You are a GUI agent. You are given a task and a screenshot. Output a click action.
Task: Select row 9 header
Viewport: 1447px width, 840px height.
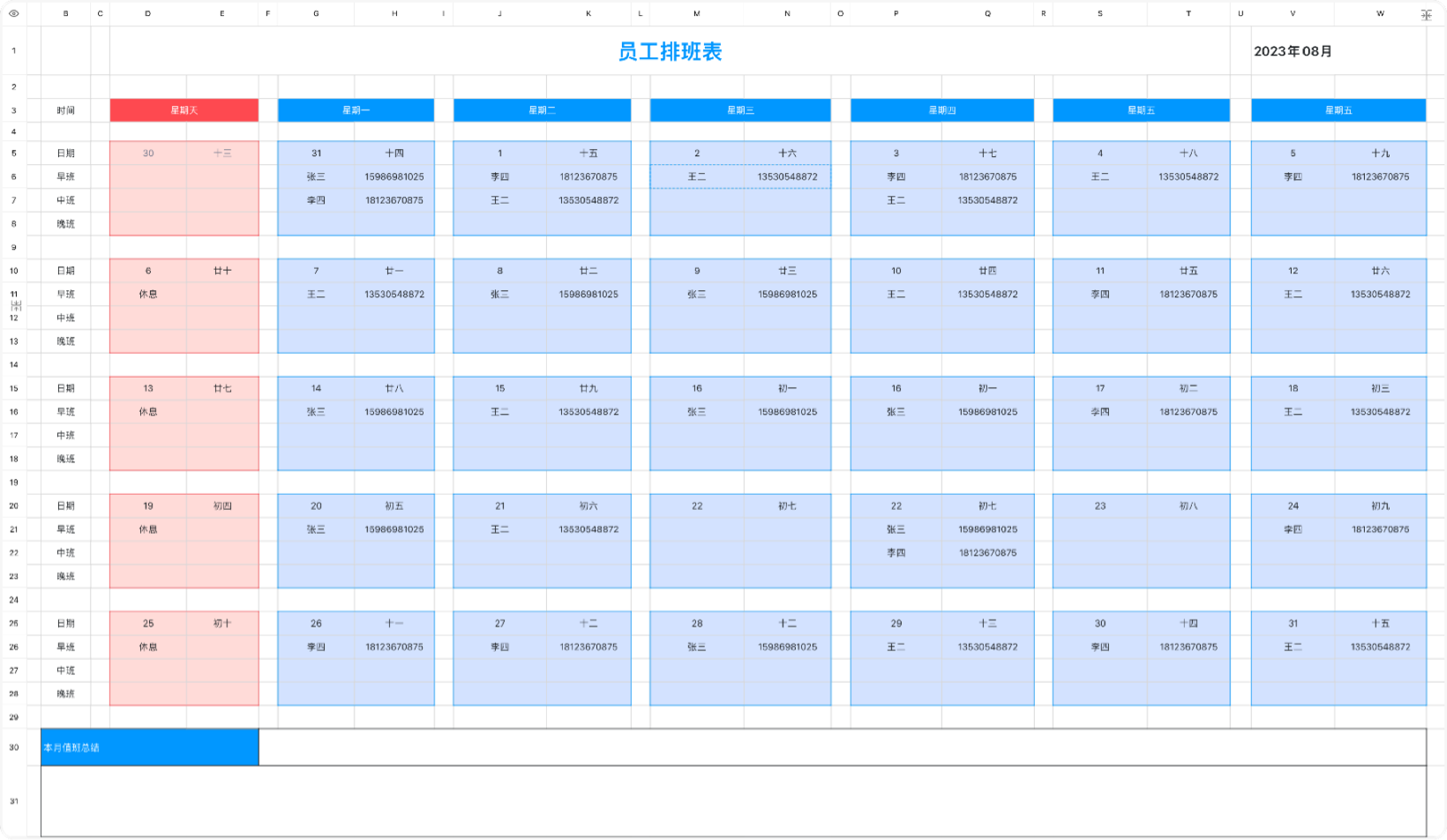(x=13, y=247)
